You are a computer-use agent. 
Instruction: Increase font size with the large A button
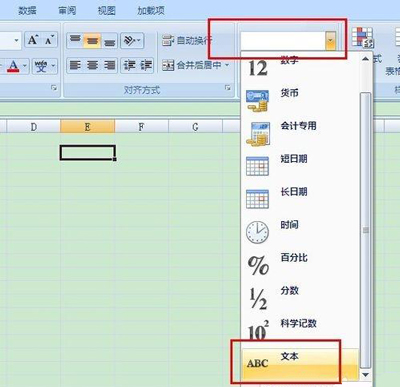[x=33, y=40]
